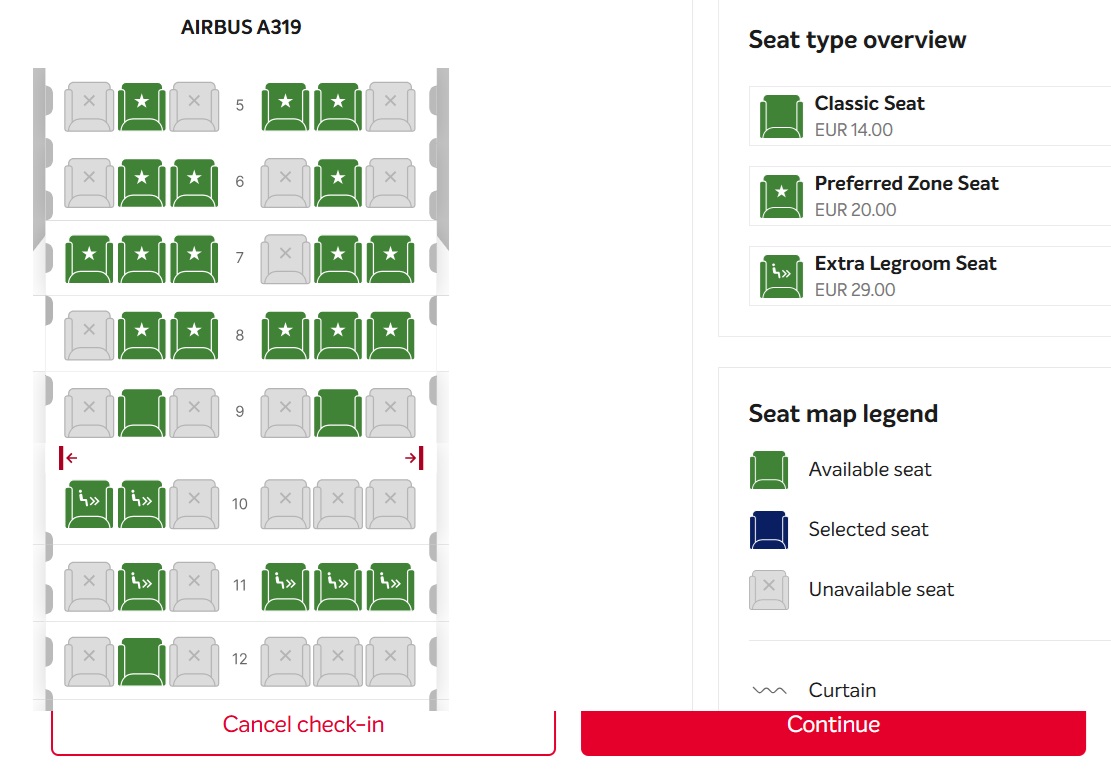Choose the extra legroom window seat on row 10's left side
The image size is (1111, 770).
point(89,504)
